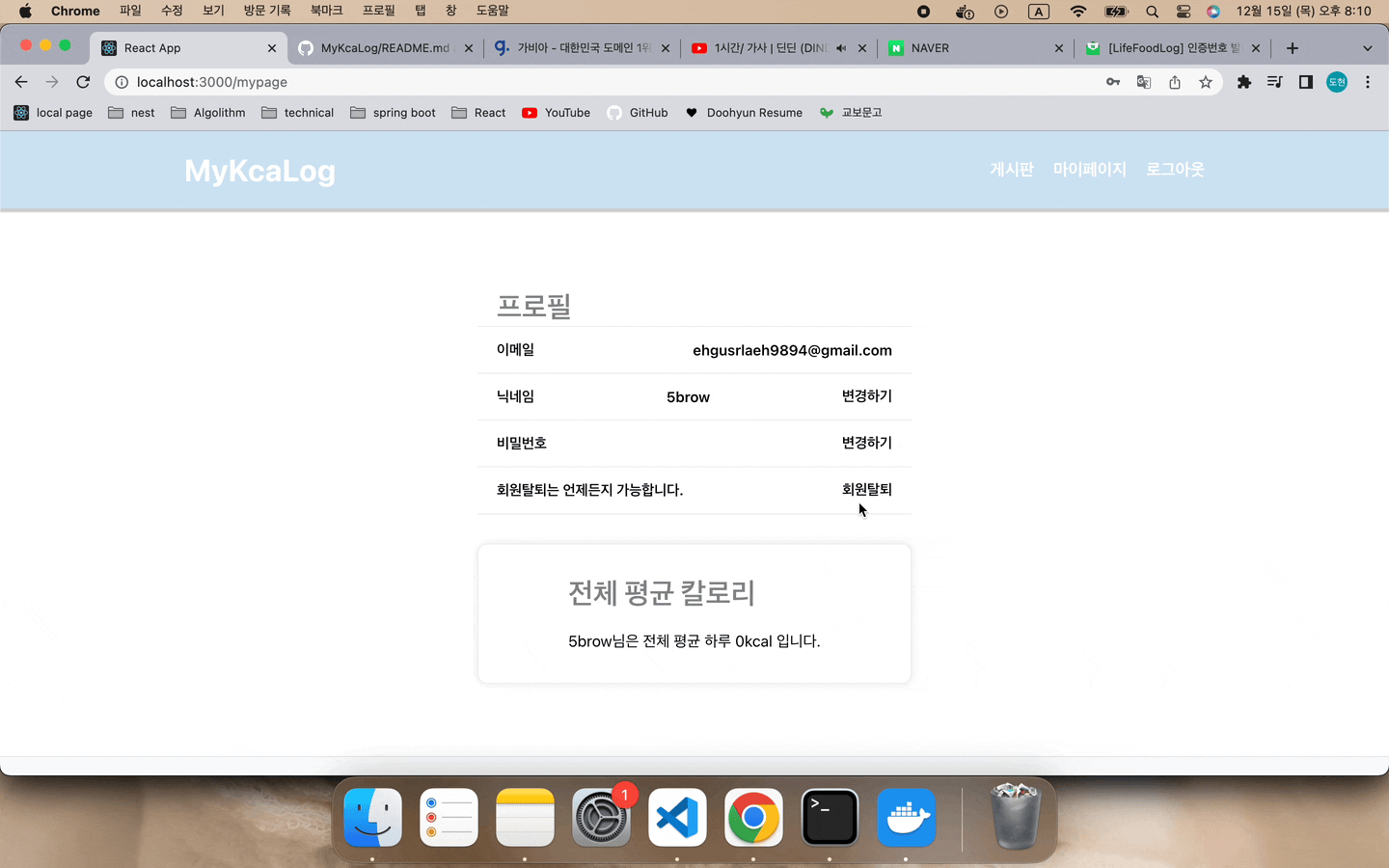
Task: Open the Chrome extensions puzzle icon
Action: point(1243,82)
